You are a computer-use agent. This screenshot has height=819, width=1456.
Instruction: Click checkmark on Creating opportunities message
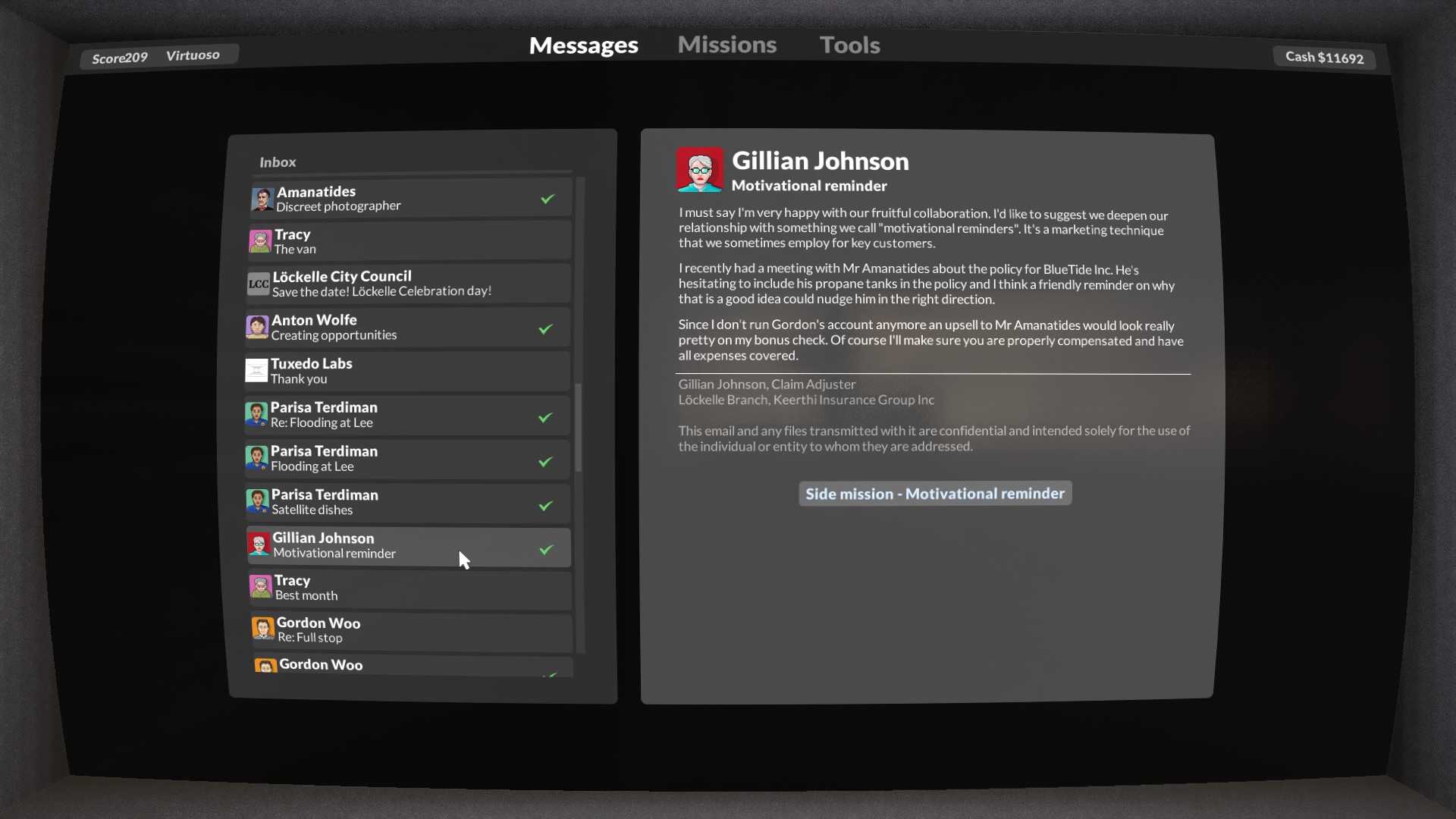pyautogui.click(x=545, y=329)
